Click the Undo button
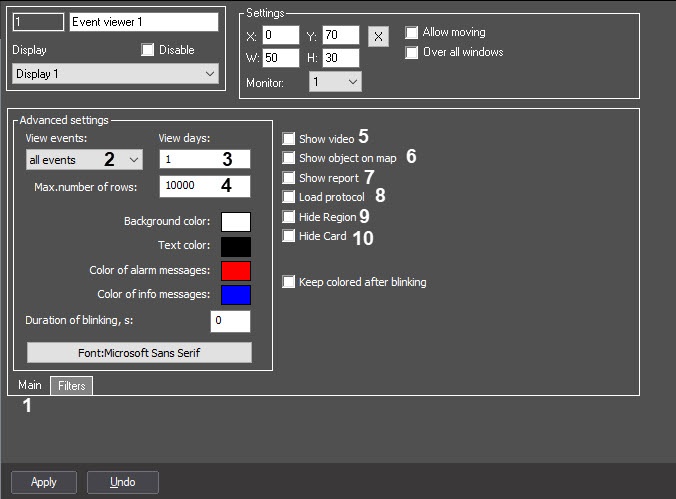Viewport: 676px width, 499px height. click(122, 482)
